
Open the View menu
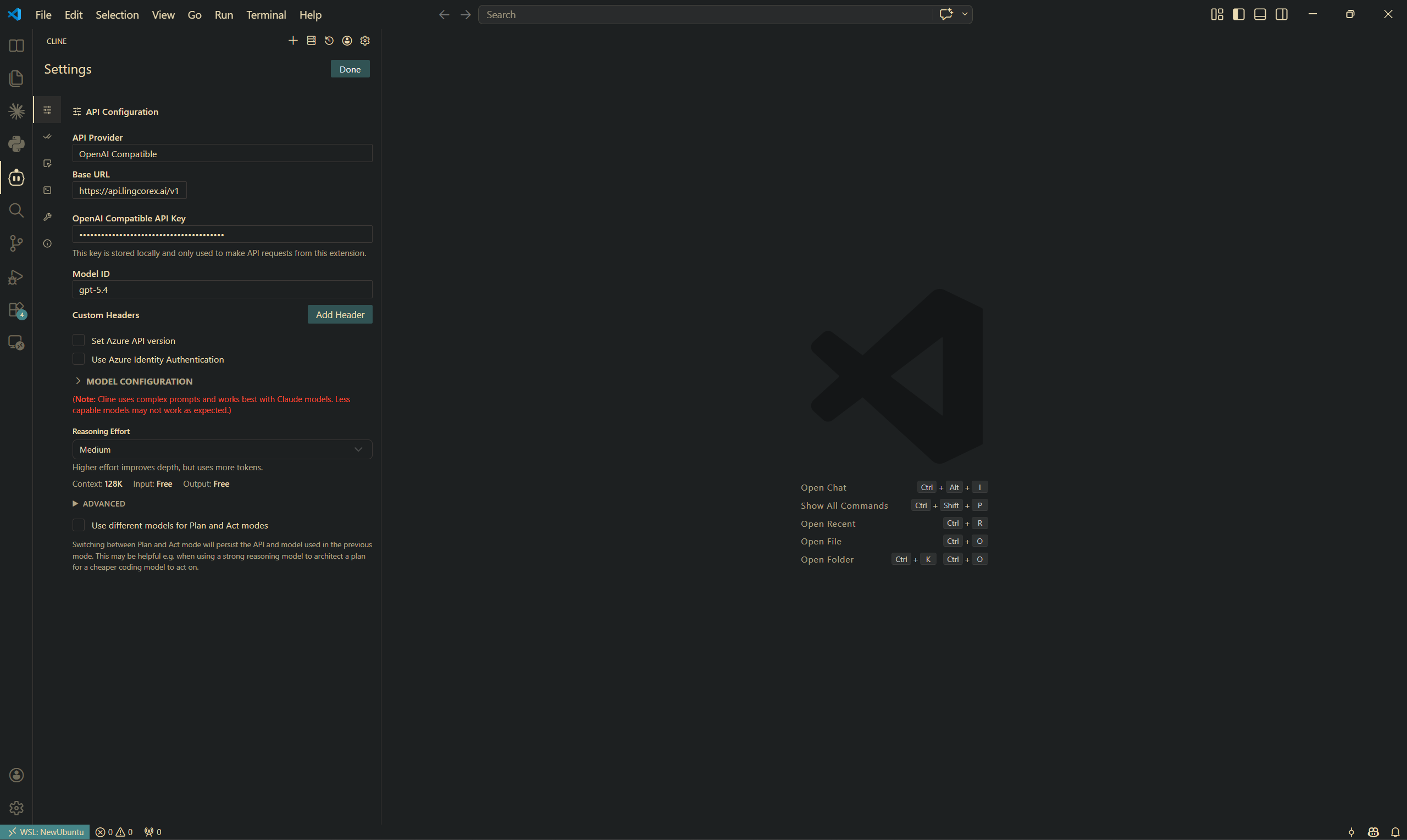click(x=163, y=15)
